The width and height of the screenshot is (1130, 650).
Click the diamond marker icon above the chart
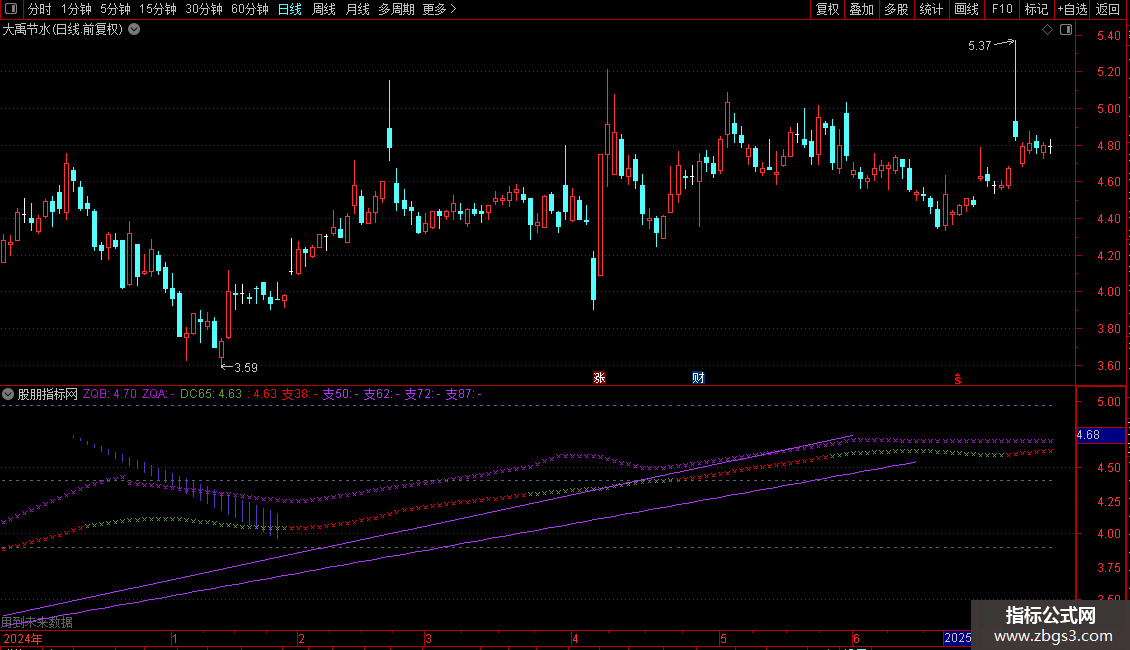pos(1048,30)
